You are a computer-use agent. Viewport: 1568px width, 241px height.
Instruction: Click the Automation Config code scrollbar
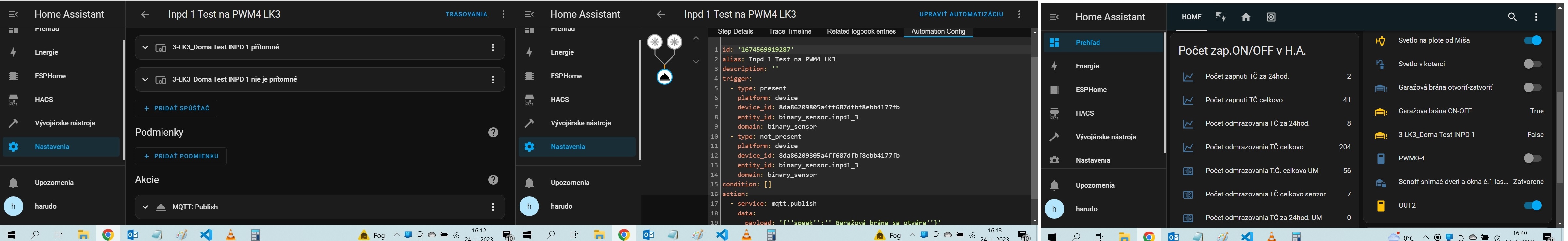(1034, 122)
